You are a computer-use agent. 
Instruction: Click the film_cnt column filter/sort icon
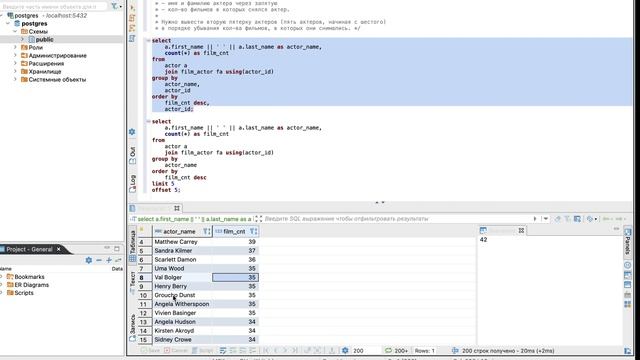[x=253, y=231]
